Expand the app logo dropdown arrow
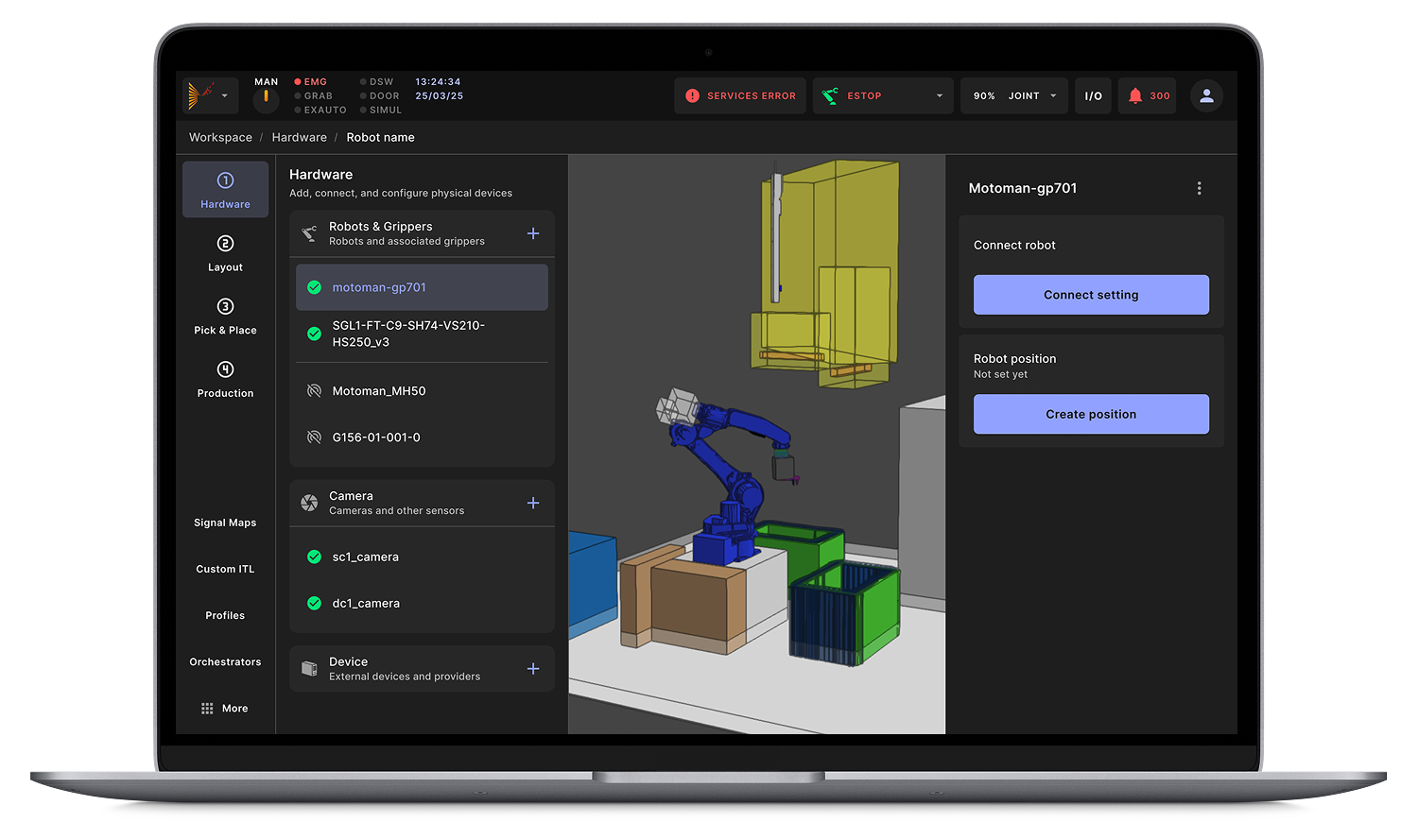Screen dimensions: 1418x840 point(224,95)
